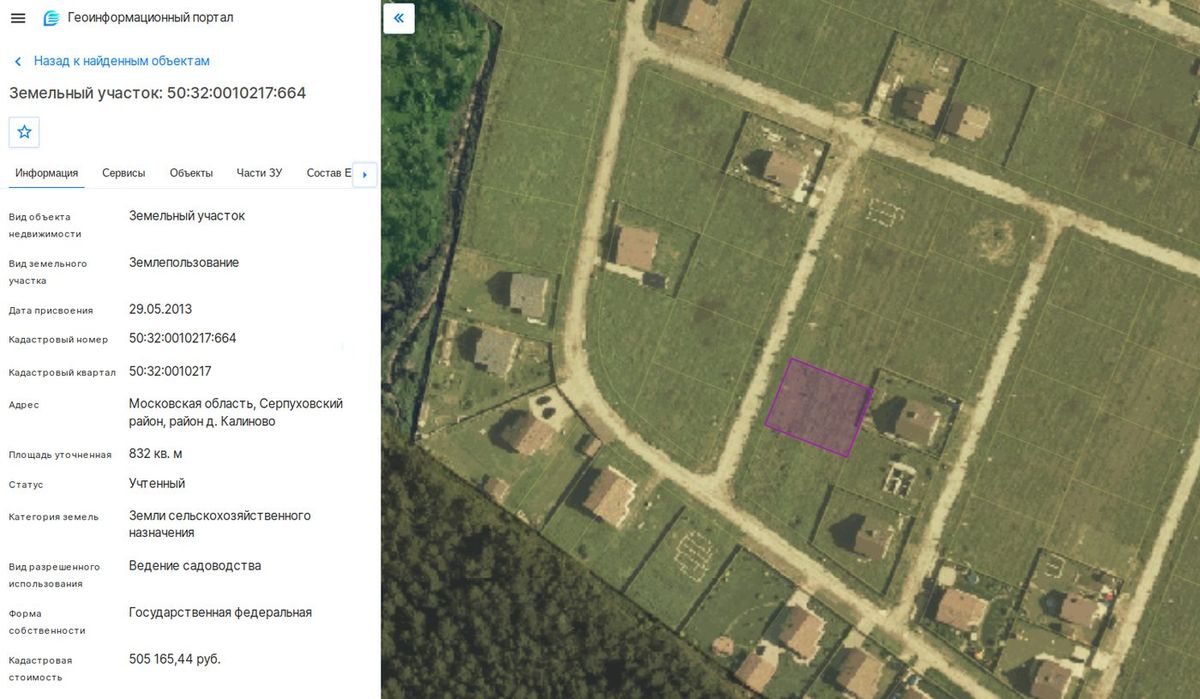
Task: Select the Объекты tab
Action: pyautogui.click(x=191, y=173)
